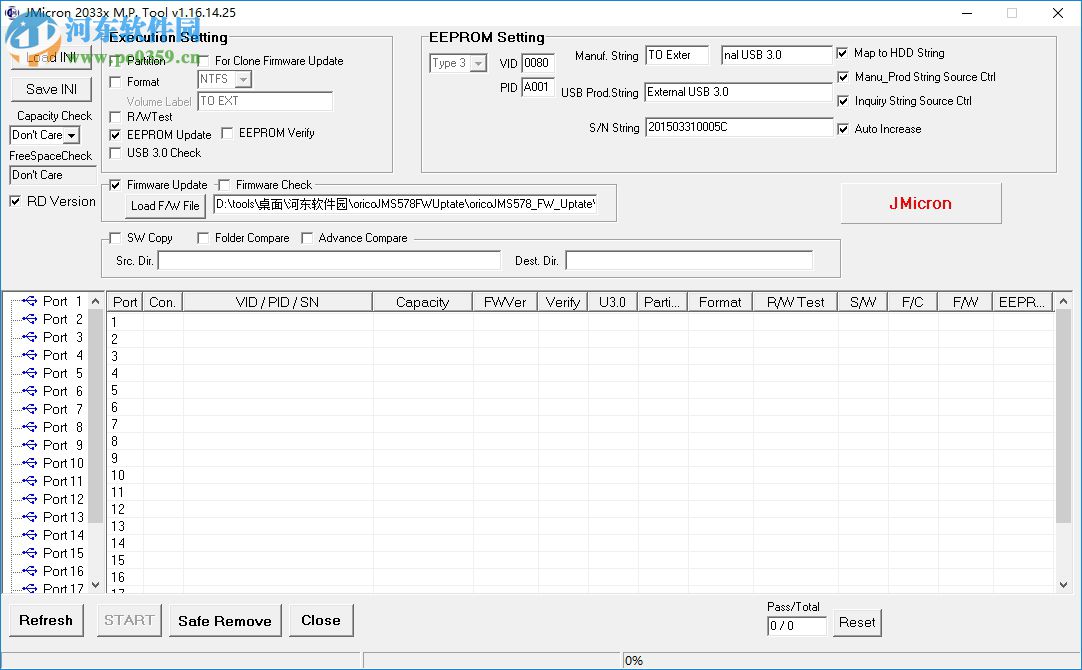Click the USB icon beside Port 6

pyautogui.click(x=30, y=391)
